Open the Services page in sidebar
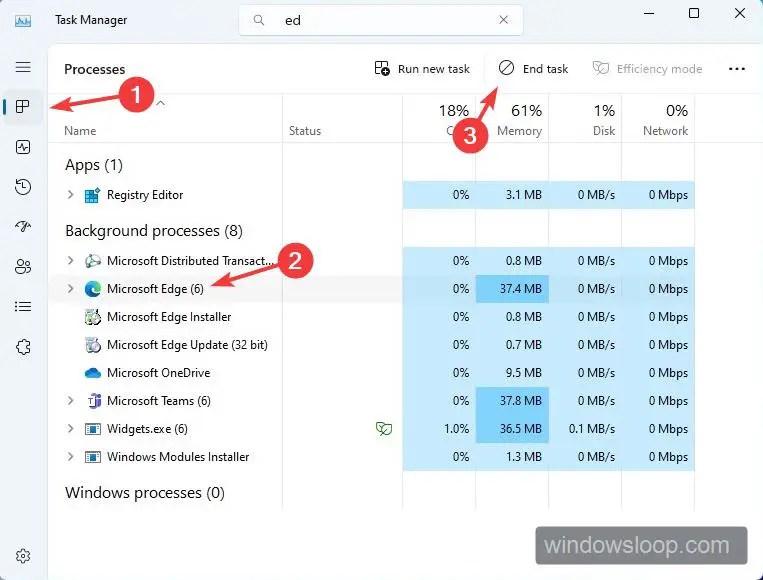 (23, 347)
